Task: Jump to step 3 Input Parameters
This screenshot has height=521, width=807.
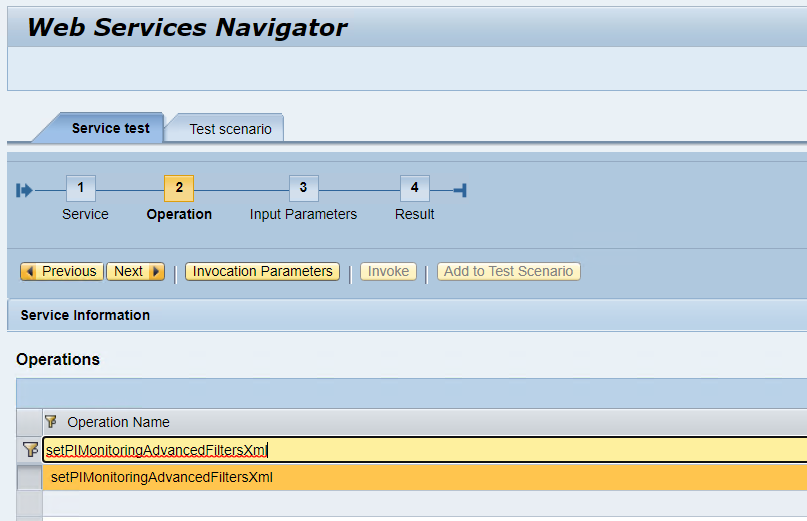Action: coord(303,188)
